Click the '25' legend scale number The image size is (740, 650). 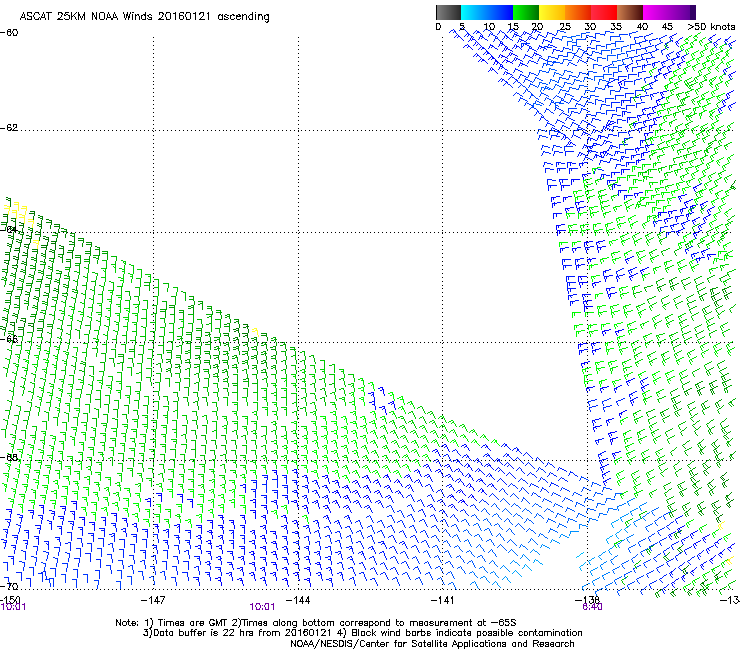click(x=565, y=27)
